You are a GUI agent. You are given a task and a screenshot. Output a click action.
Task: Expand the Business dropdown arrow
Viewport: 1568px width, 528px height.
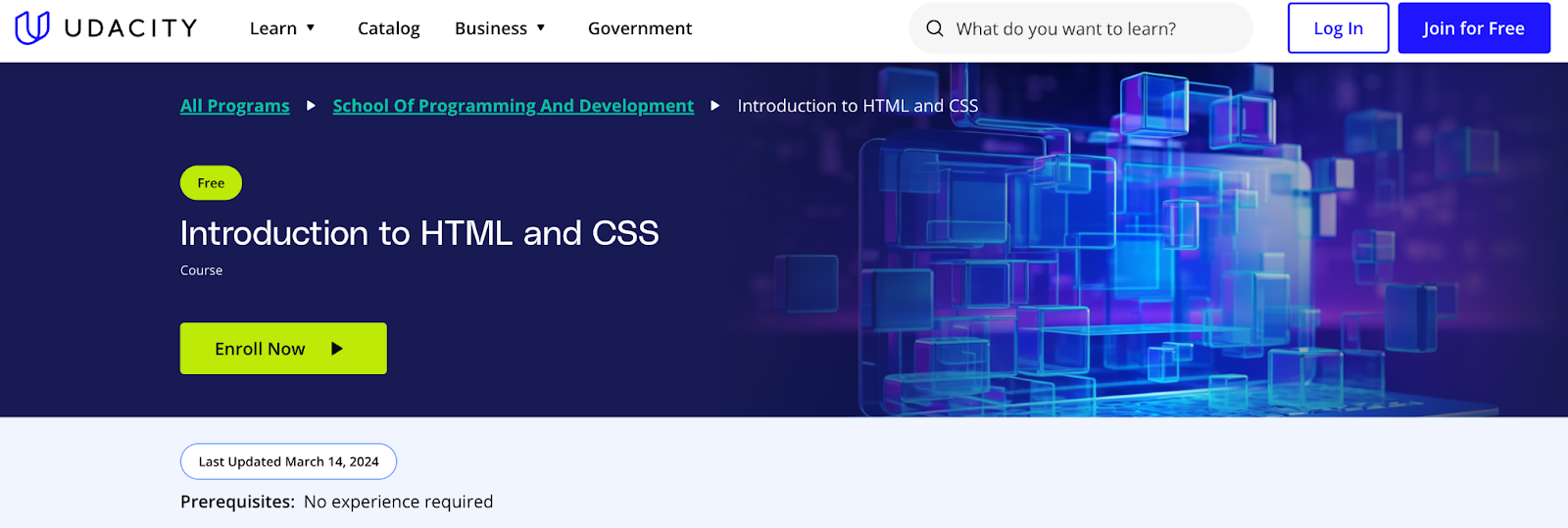541,27
